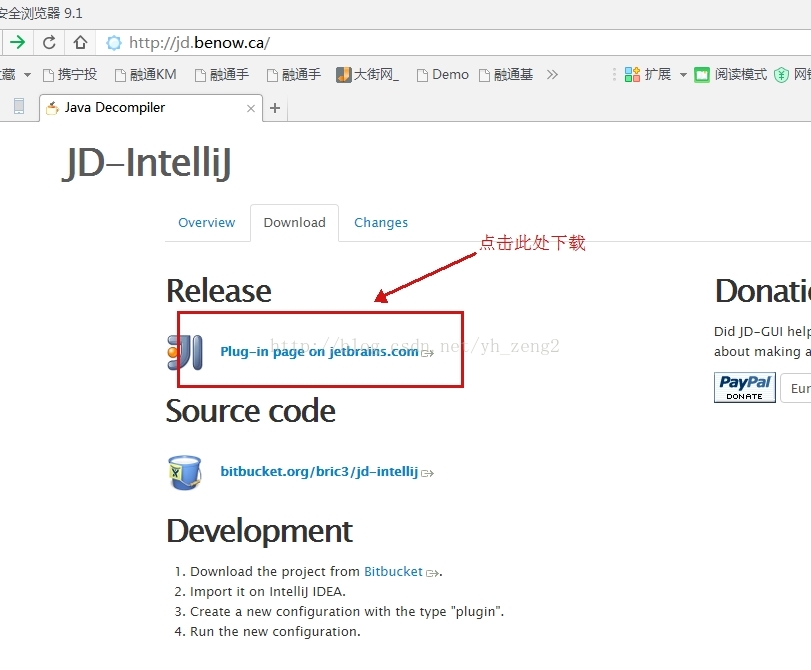Reload the page with the refresh icon
This screenshot has width=811, height=670.
pos(49,42)
